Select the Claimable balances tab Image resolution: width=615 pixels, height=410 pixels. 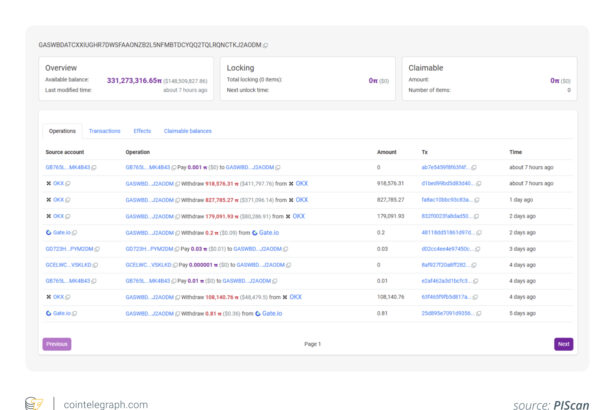click(x=187, y=131)
